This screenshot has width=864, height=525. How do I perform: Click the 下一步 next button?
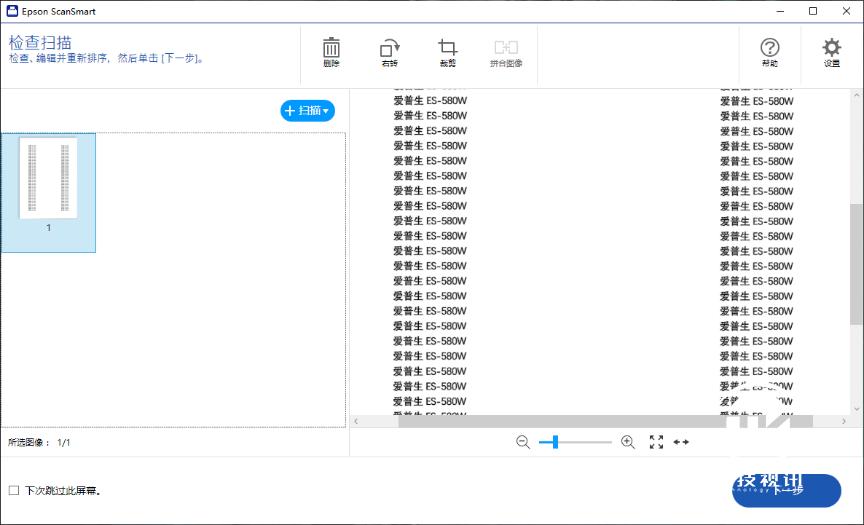tap(786, 490)
